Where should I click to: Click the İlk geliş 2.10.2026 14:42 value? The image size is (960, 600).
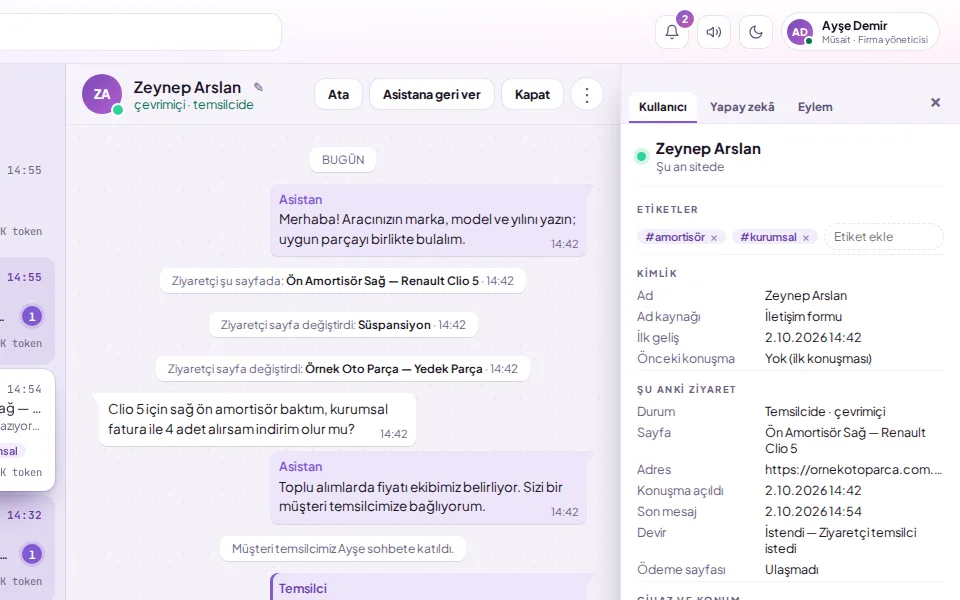813,337
